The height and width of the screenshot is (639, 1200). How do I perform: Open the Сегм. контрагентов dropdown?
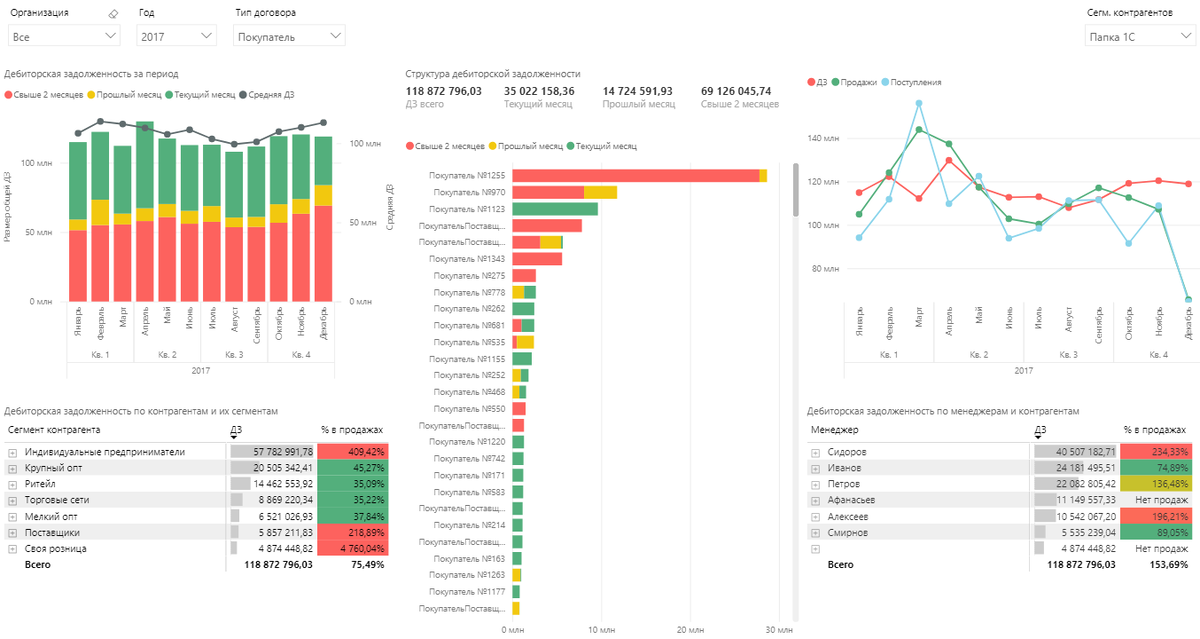click(1139, 35)
